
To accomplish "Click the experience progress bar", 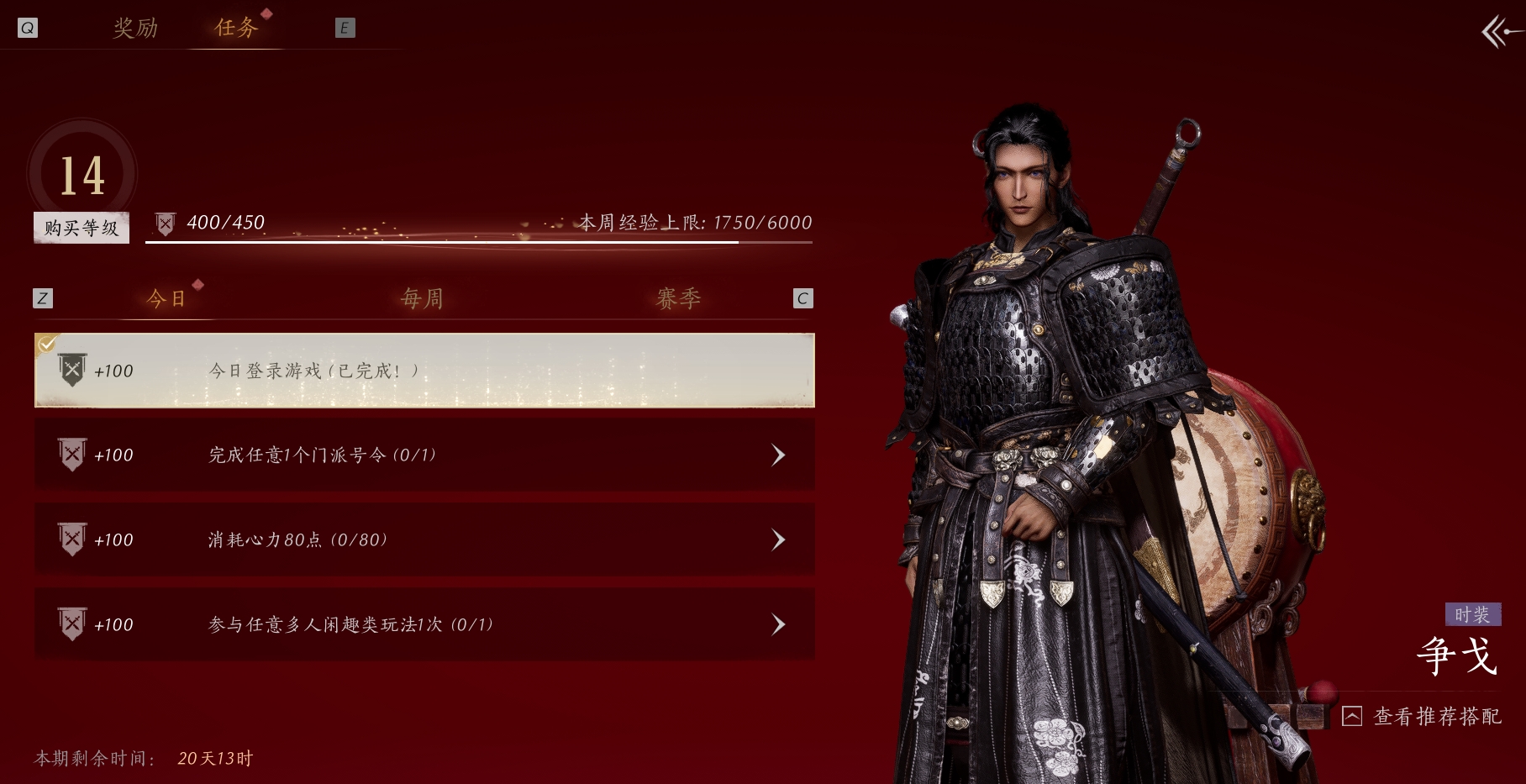I will (479, 242).
